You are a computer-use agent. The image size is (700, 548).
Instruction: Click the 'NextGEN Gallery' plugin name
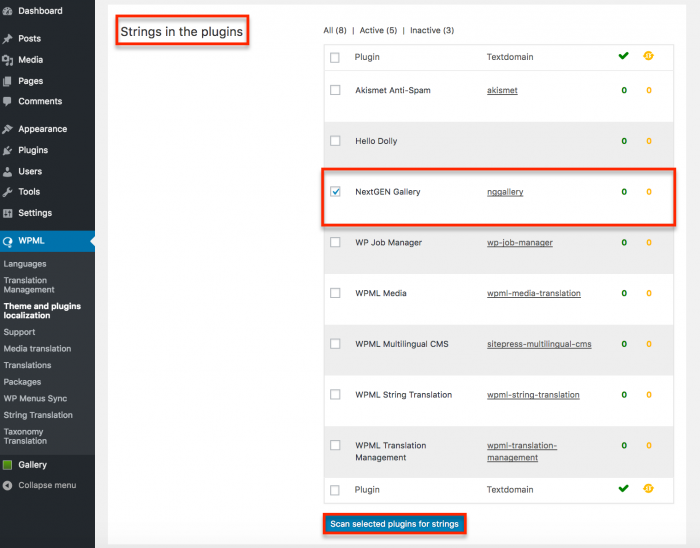388,192
